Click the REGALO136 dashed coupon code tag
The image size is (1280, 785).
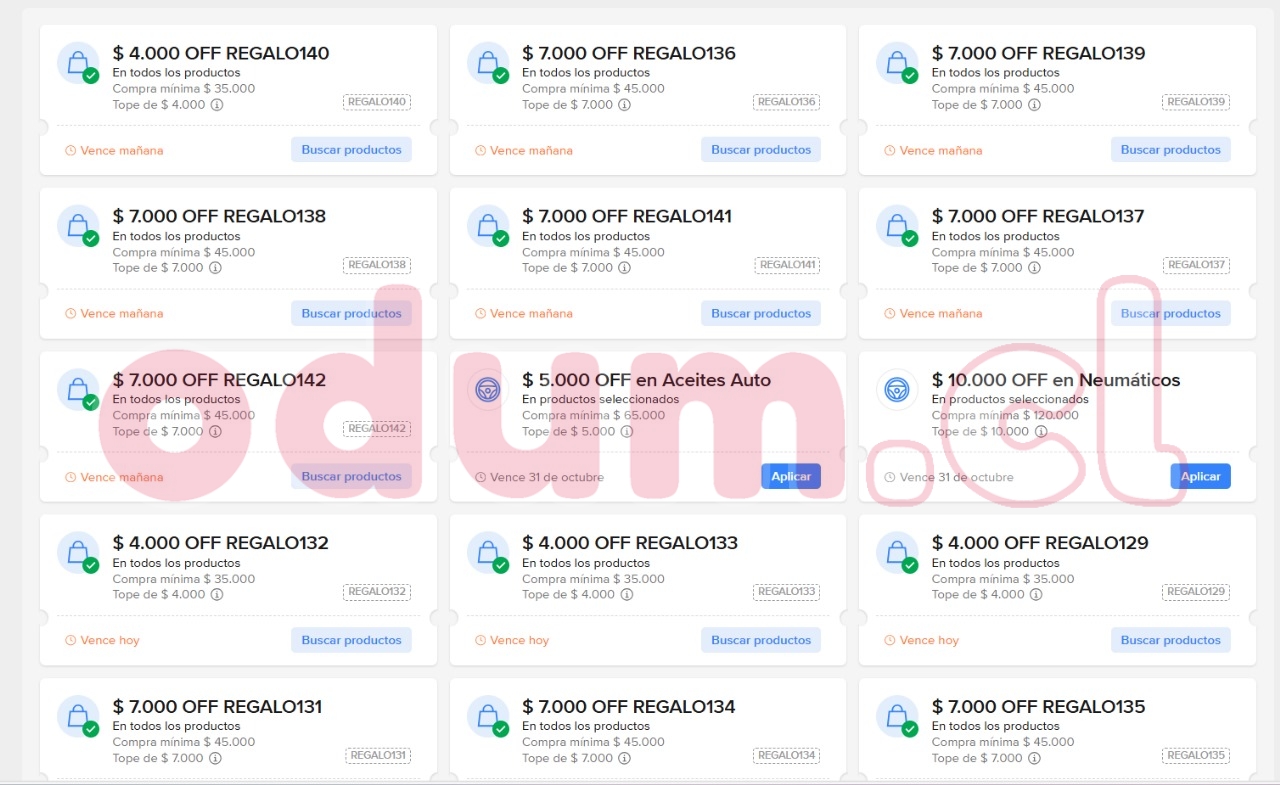click(786, 102)
